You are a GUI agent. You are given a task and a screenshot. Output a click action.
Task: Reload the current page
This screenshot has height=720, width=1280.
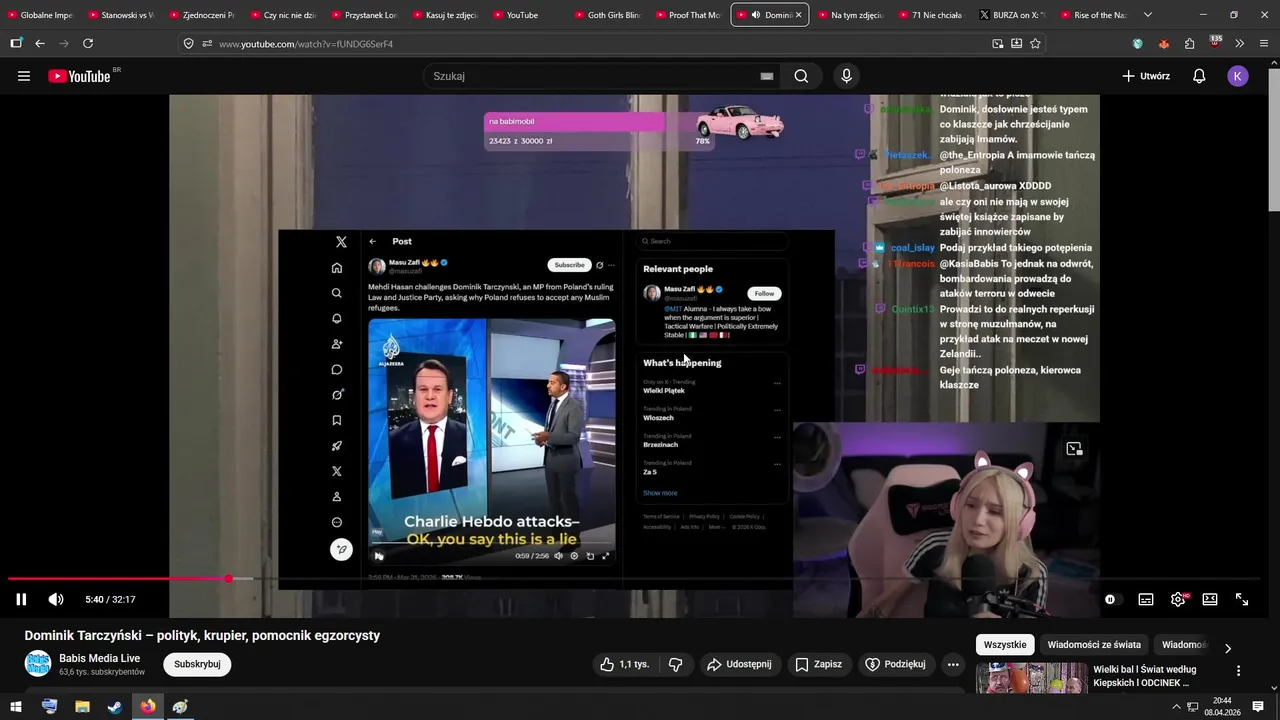(x=88, y=43)
